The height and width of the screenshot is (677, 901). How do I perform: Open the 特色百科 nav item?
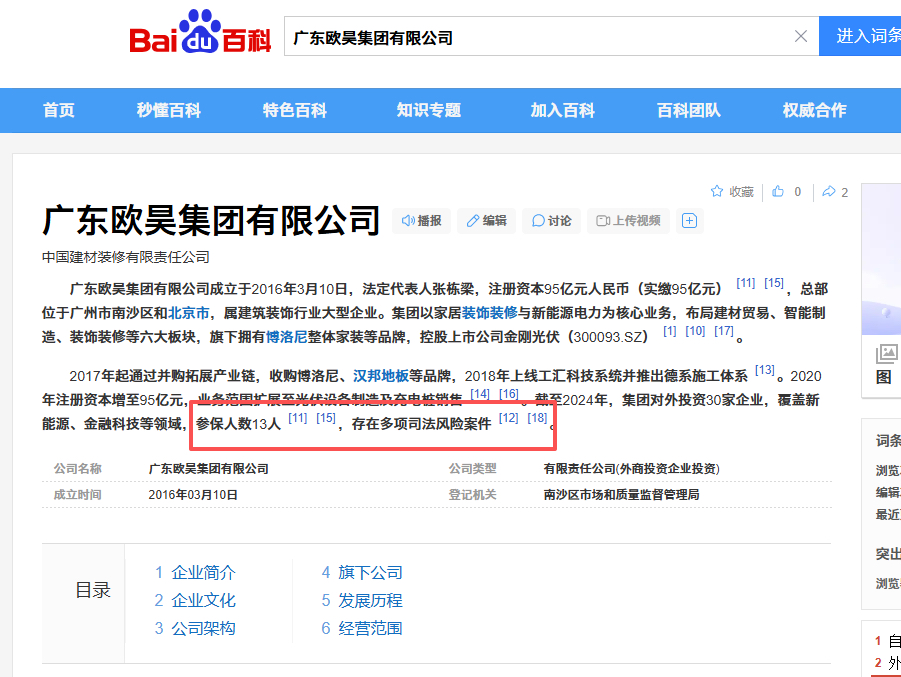(295, 110)
